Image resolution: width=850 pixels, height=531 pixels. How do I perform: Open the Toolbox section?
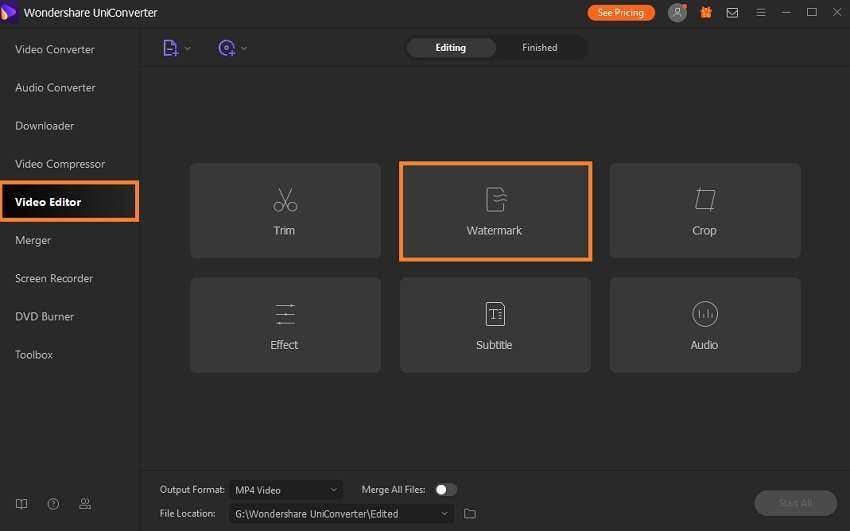click(34, 355)
